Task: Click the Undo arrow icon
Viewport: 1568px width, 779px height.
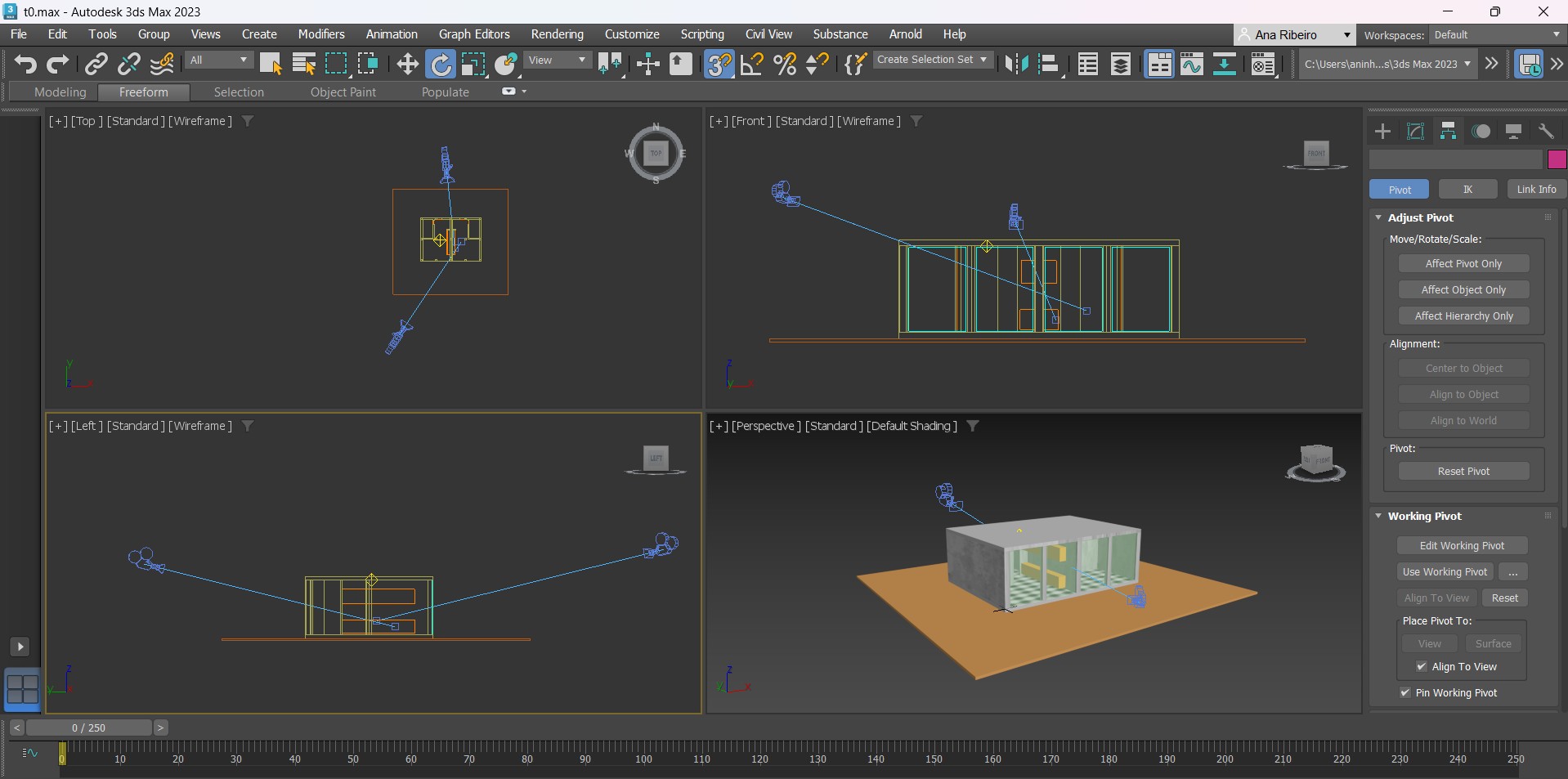Action: 25,64
